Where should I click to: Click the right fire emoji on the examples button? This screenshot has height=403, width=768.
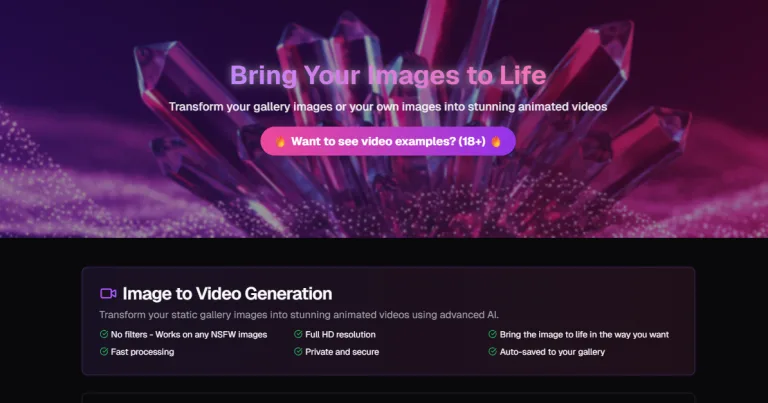[x=495, y=142]
